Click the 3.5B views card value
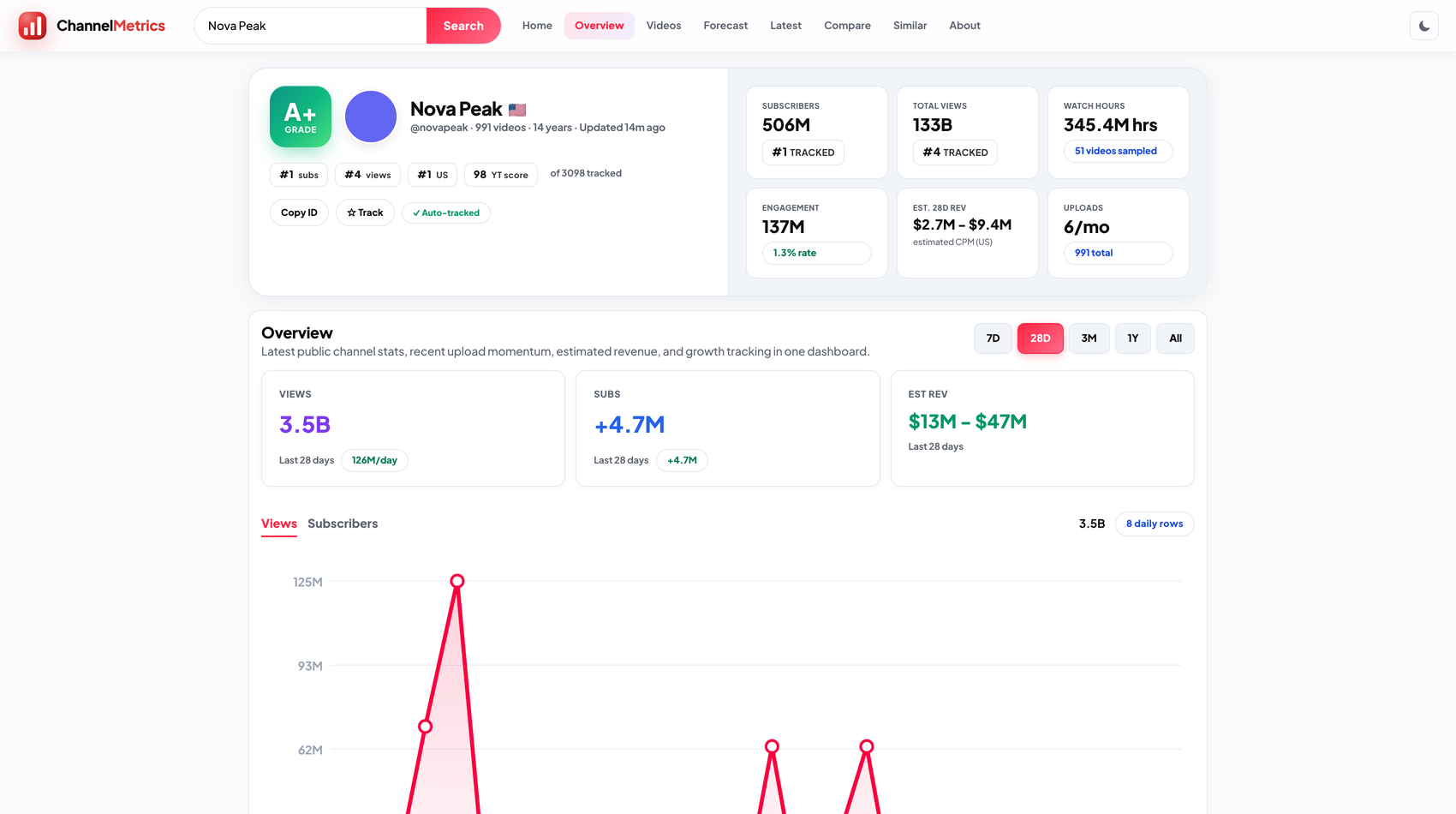 pyautogui.click(x=305, y=424)
